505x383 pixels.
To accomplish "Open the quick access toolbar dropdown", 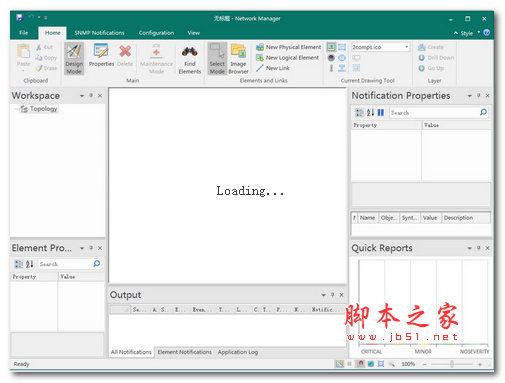I will pyautogui.click(x=46, y=17).
